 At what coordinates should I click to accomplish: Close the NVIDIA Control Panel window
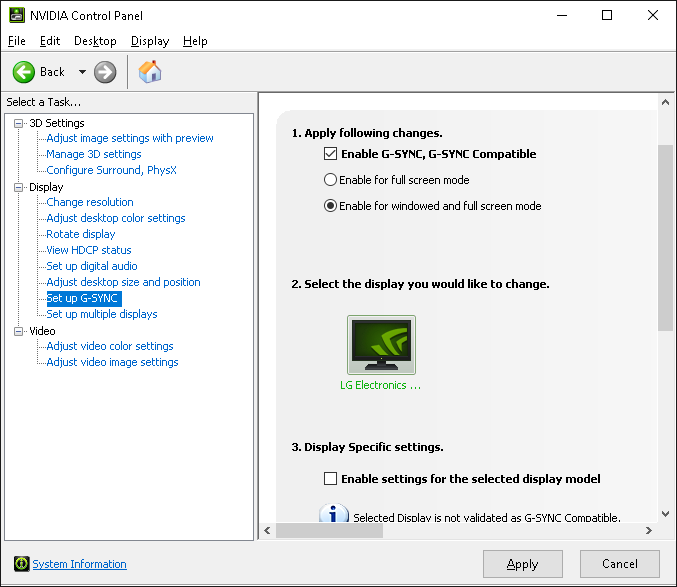[x=653, y=16]
